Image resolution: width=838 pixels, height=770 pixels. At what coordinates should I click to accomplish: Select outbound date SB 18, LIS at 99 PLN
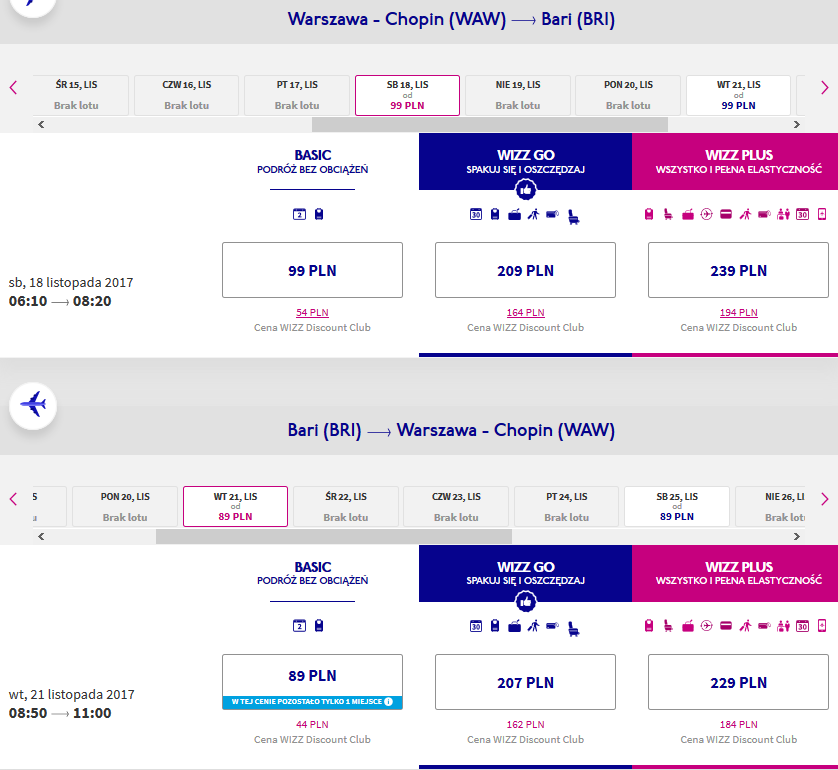tap(407, 95)
